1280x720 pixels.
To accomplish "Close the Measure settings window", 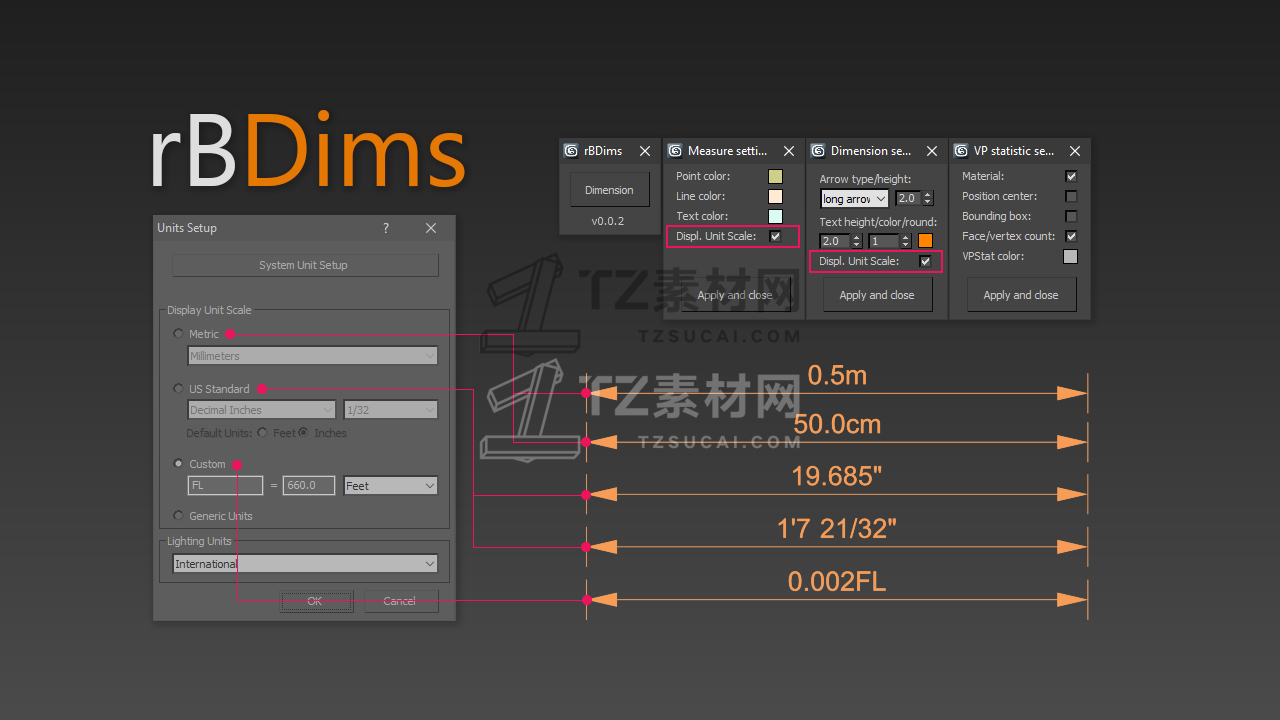I will pyautogui.click(x=789, y=151).
